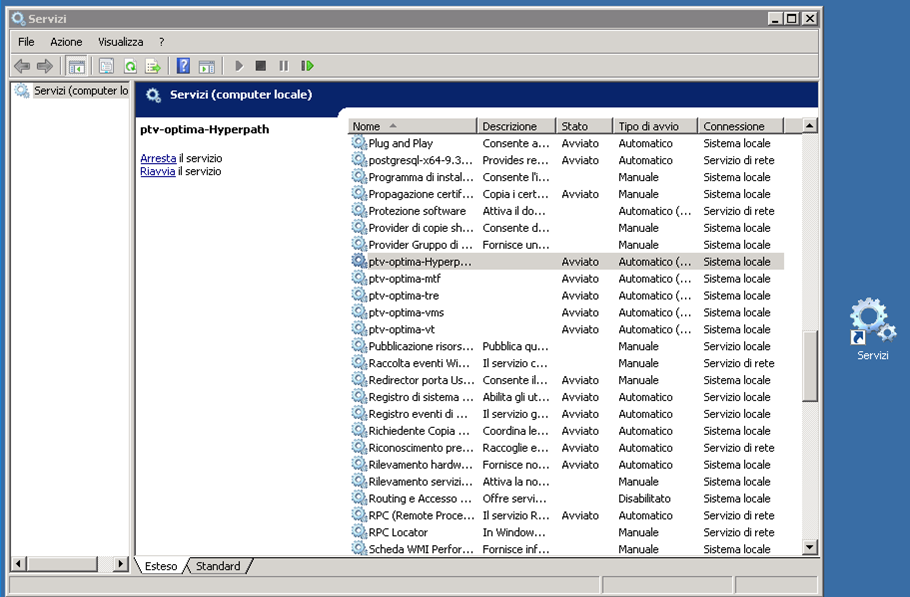Click the green Refresh toolbar icon
This screenshot has height=597, width=910.
(130, 66)
